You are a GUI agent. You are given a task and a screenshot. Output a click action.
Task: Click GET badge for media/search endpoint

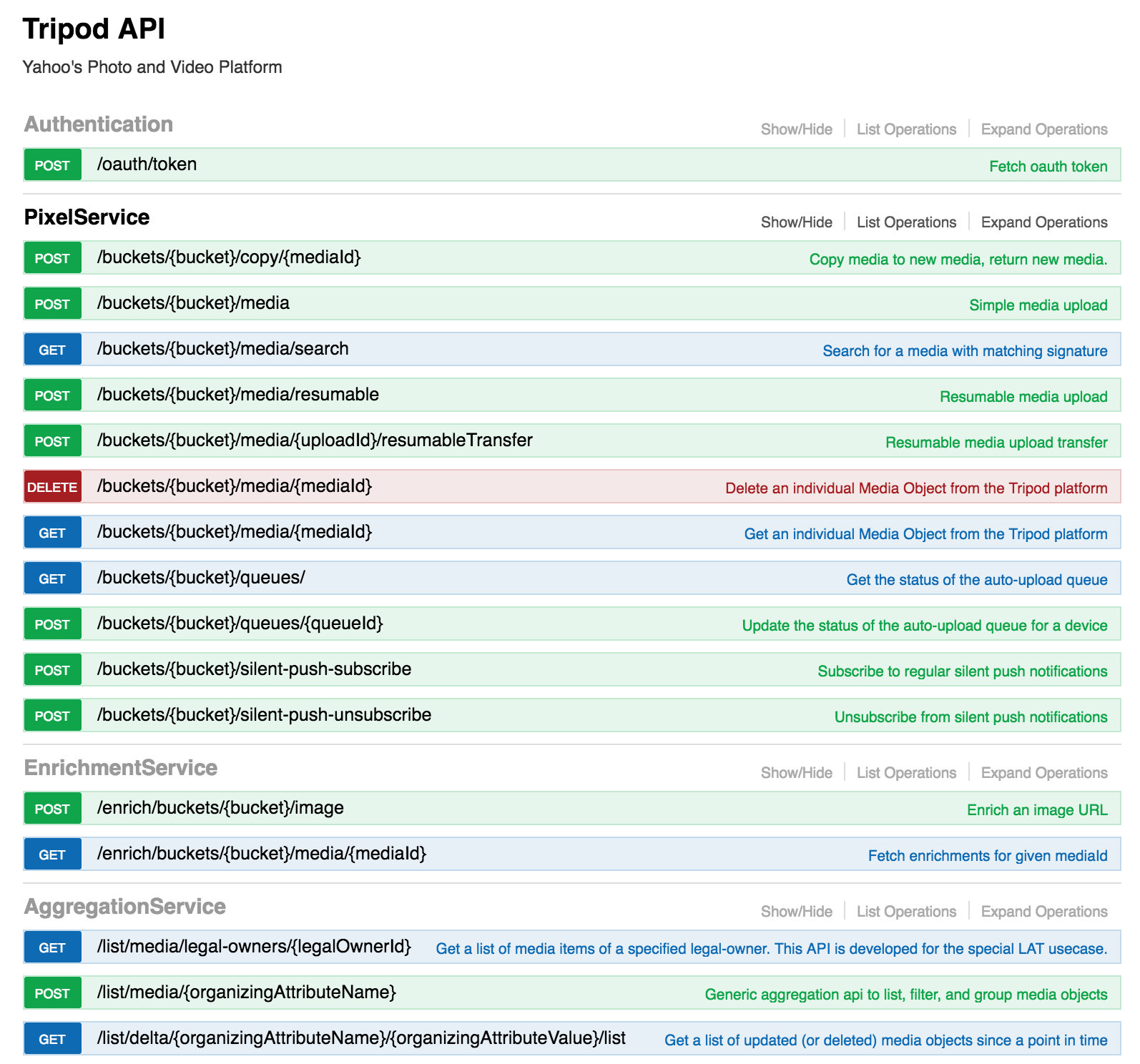coord(52,350)
